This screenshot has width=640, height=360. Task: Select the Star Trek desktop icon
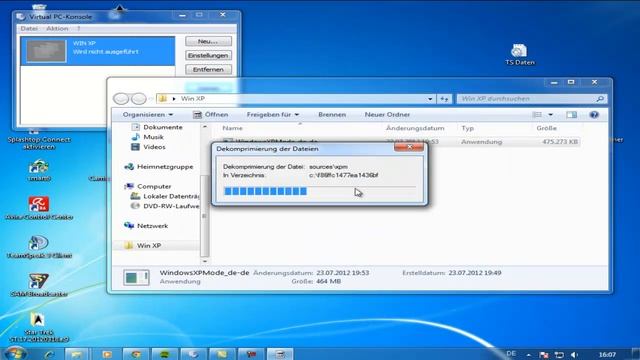39,327
